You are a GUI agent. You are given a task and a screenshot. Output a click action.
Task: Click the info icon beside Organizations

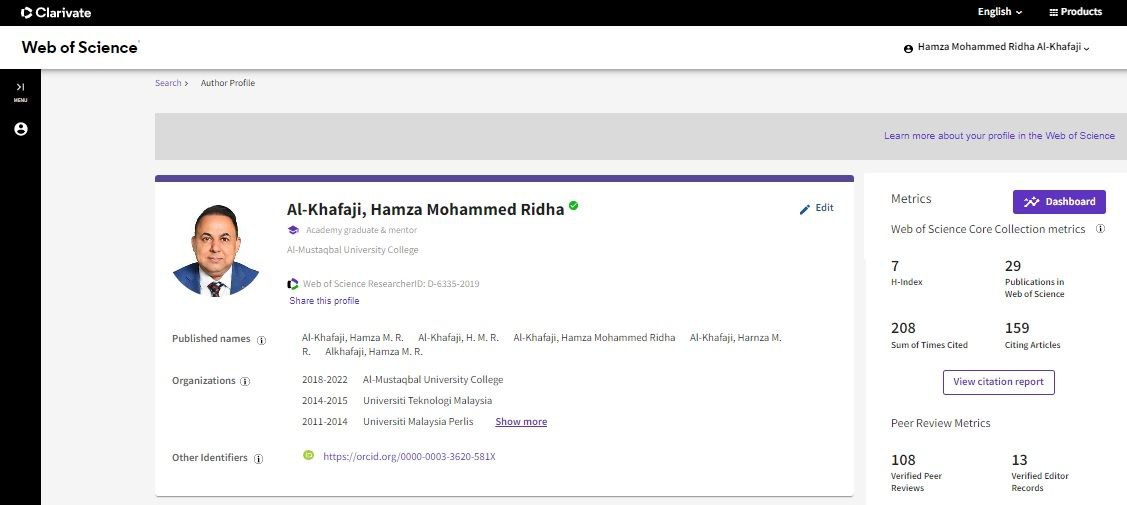[245, 381]
